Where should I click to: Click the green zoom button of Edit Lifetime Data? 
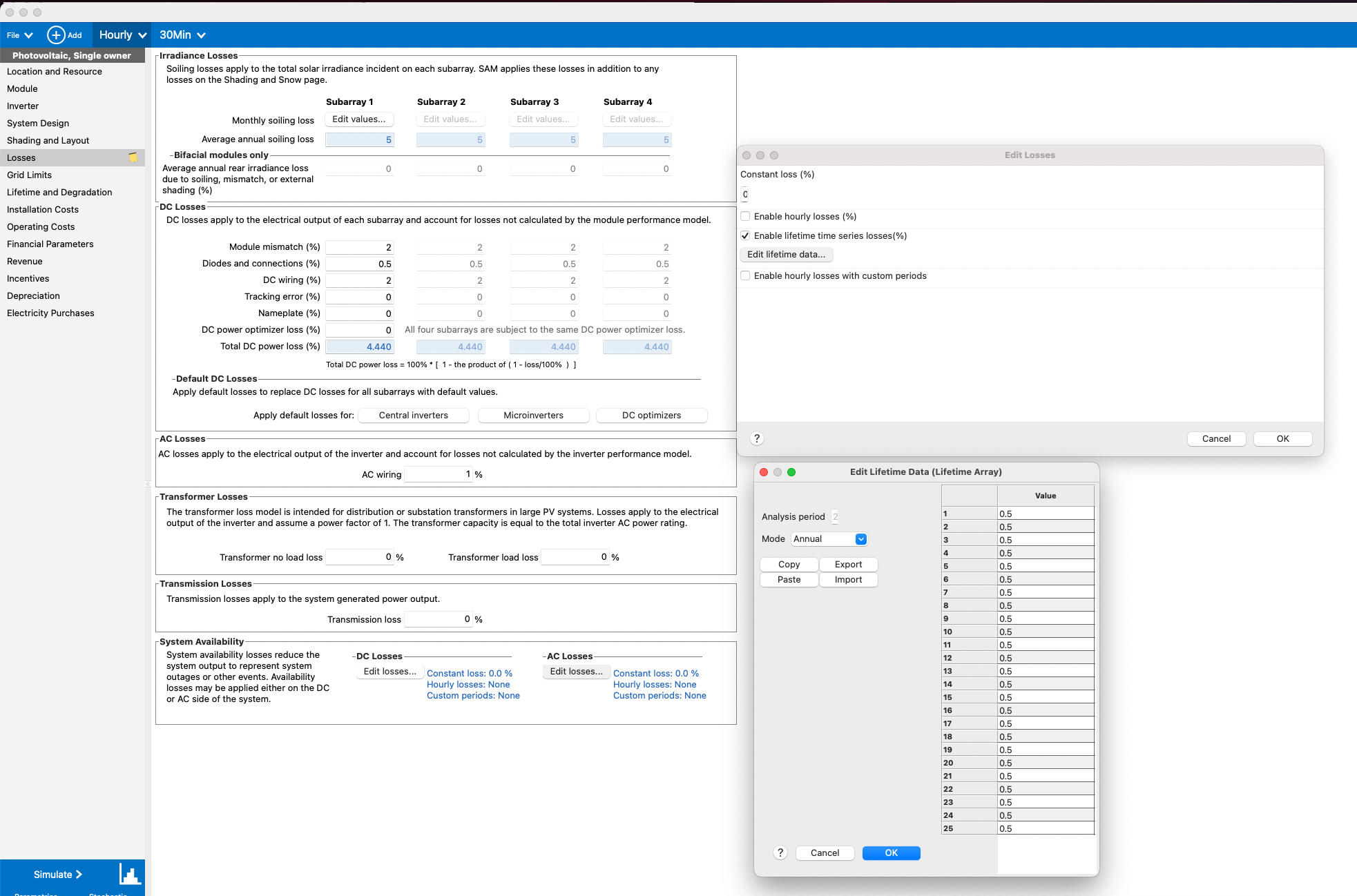pyautogui.click(x=791, y=472)
